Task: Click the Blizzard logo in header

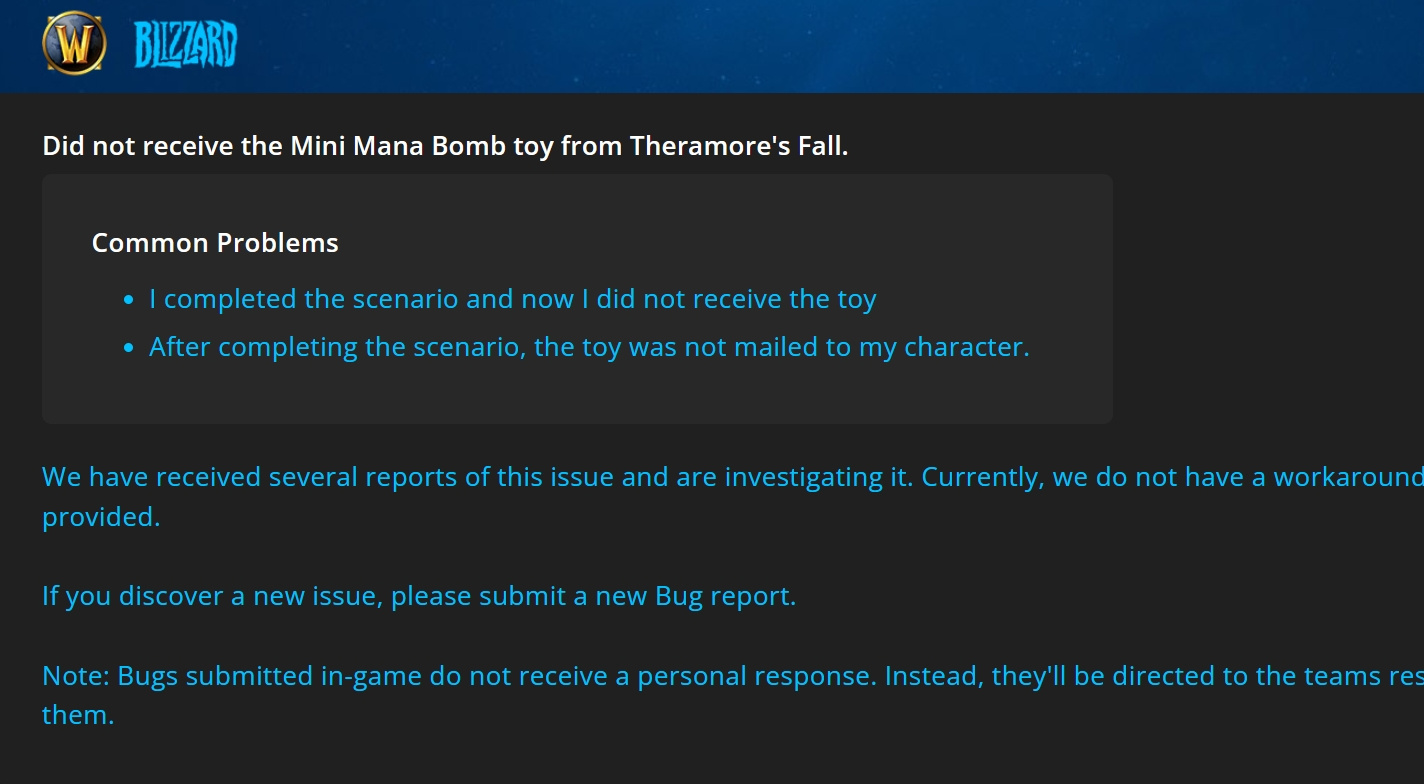Action: 186,45
